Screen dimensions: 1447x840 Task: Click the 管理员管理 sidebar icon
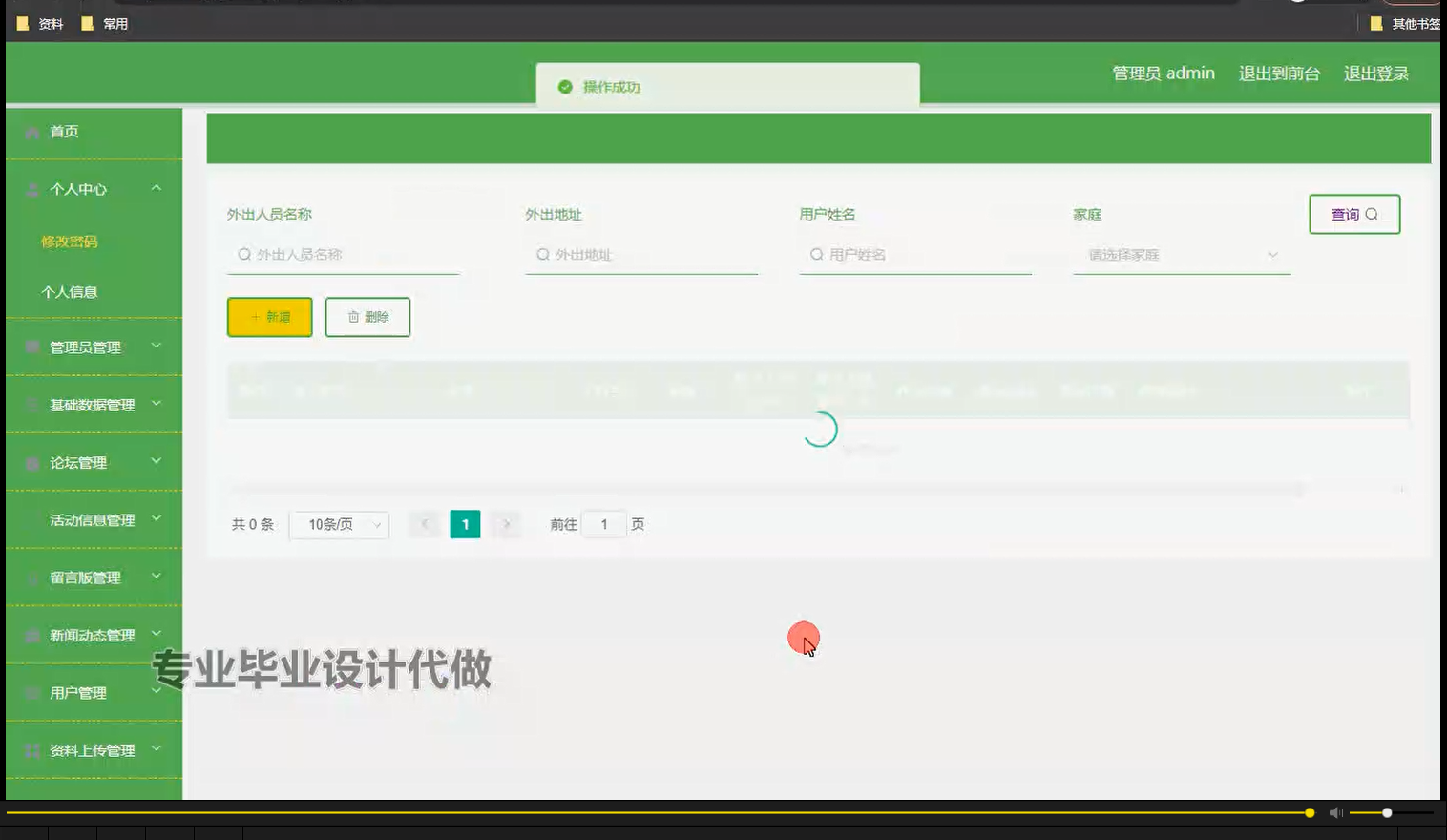click(31, 347)
